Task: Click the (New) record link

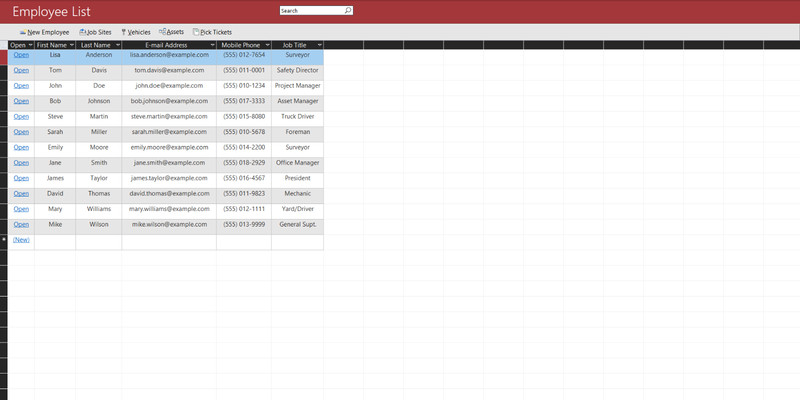Action: [x=21, y=240]
